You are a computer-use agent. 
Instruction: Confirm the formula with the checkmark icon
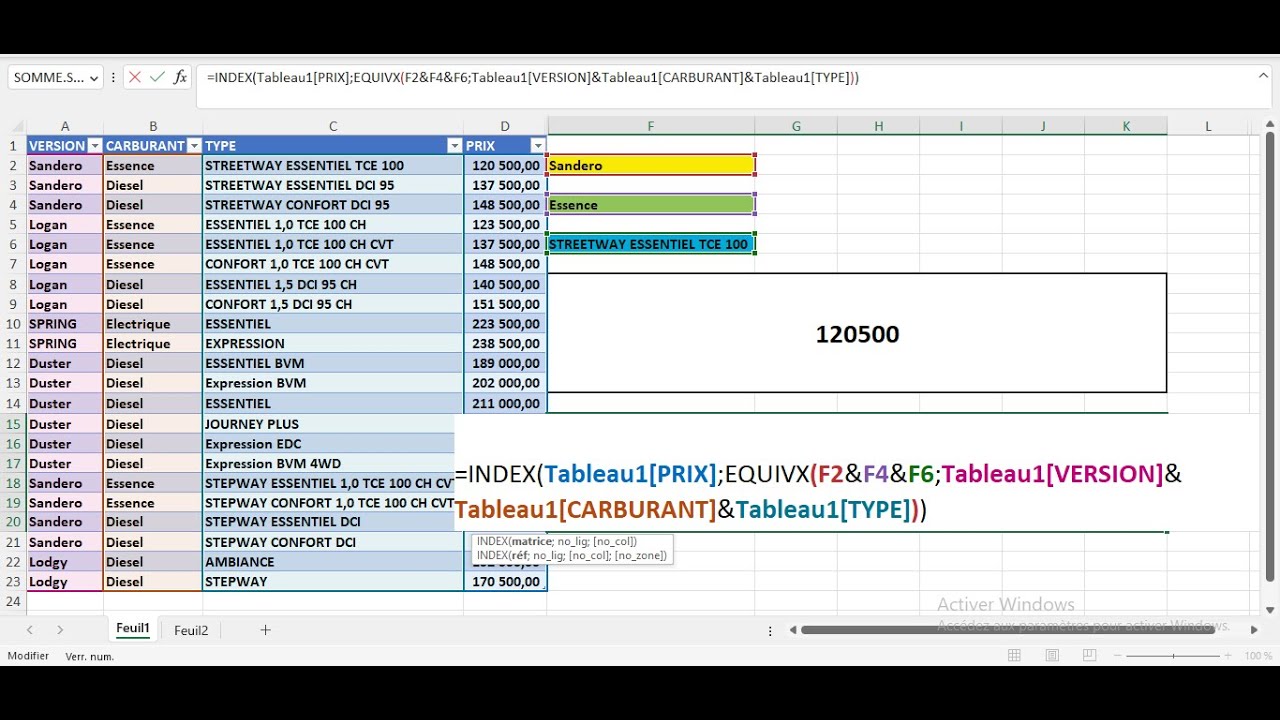pos(157,77)
